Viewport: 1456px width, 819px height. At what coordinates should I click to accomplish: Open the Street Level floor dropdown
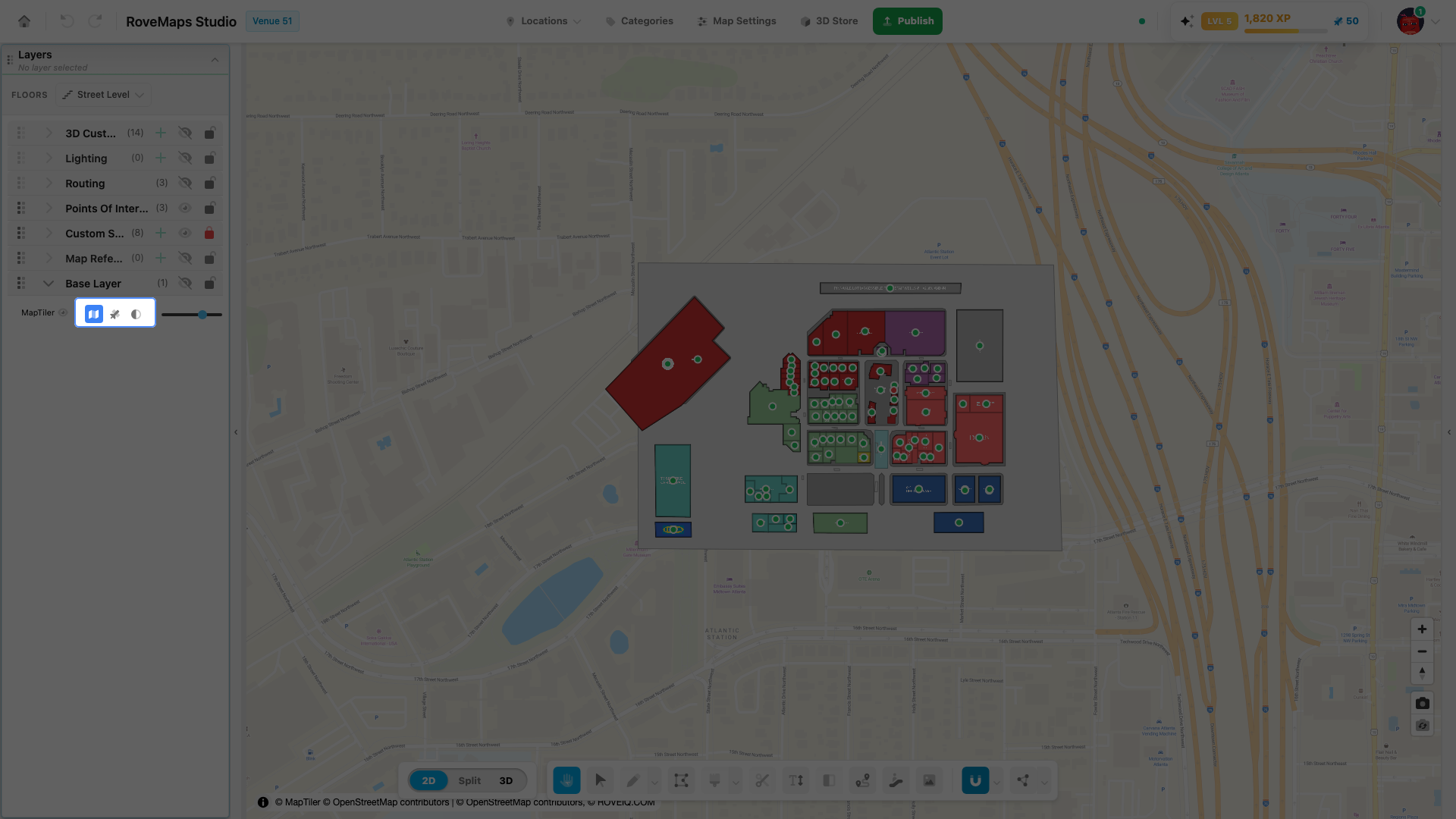tap(103, 95)
